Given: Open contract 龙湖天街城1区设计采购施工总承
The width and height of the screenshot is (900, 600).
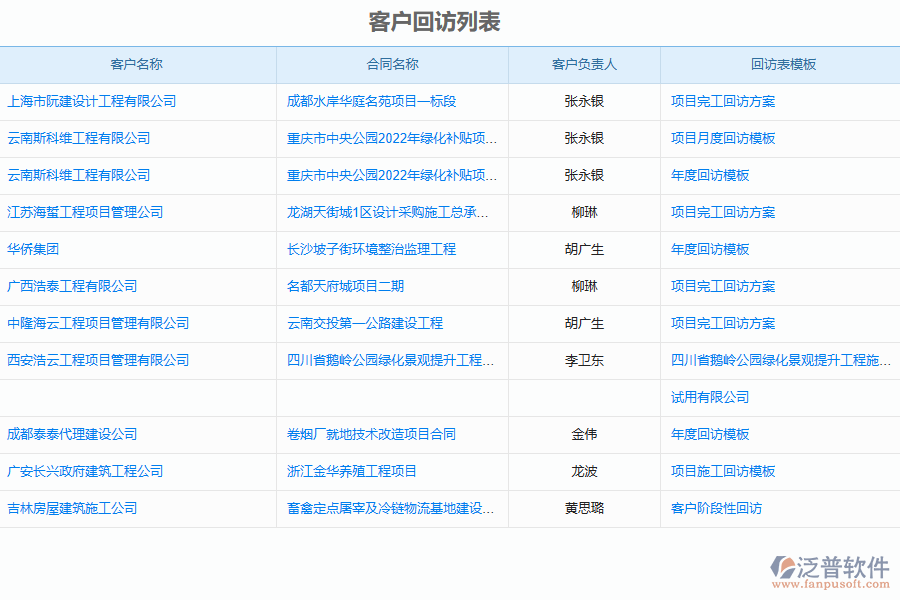Looking at the screenshot, I should [387, 212].
